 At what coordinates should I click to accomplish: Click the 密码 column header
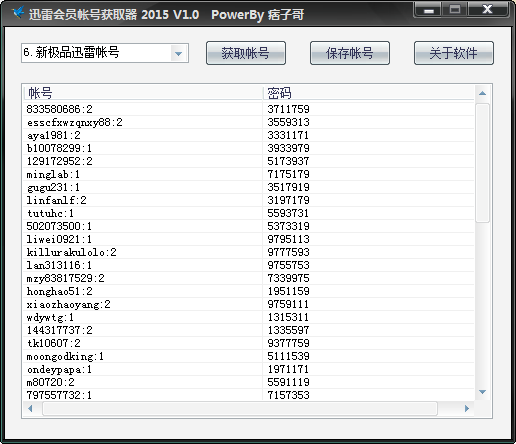pyautogui.click(x=369, y=93)
